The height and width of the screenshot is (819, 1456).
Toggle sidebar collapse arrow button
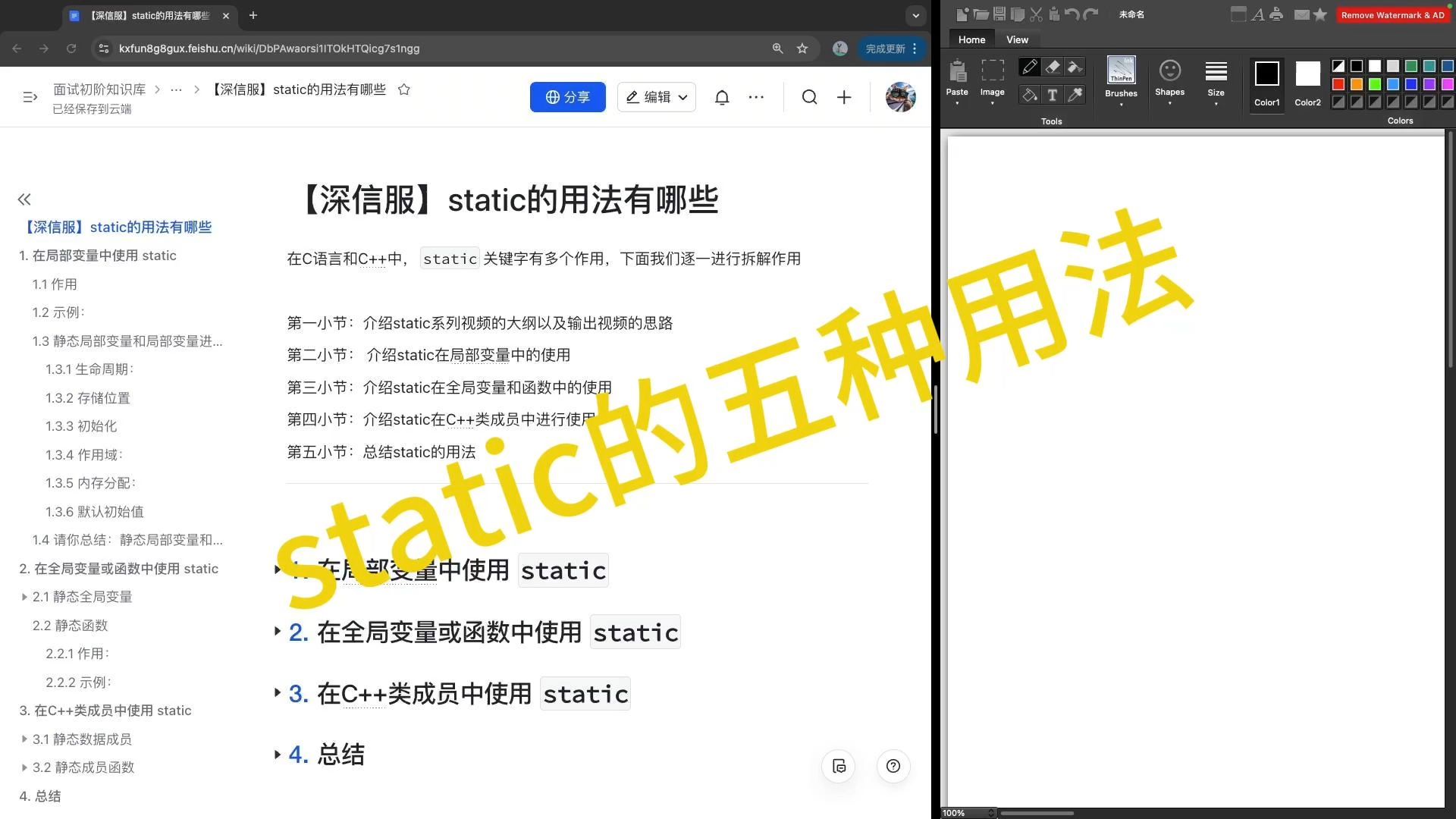[x=24, y=199]
